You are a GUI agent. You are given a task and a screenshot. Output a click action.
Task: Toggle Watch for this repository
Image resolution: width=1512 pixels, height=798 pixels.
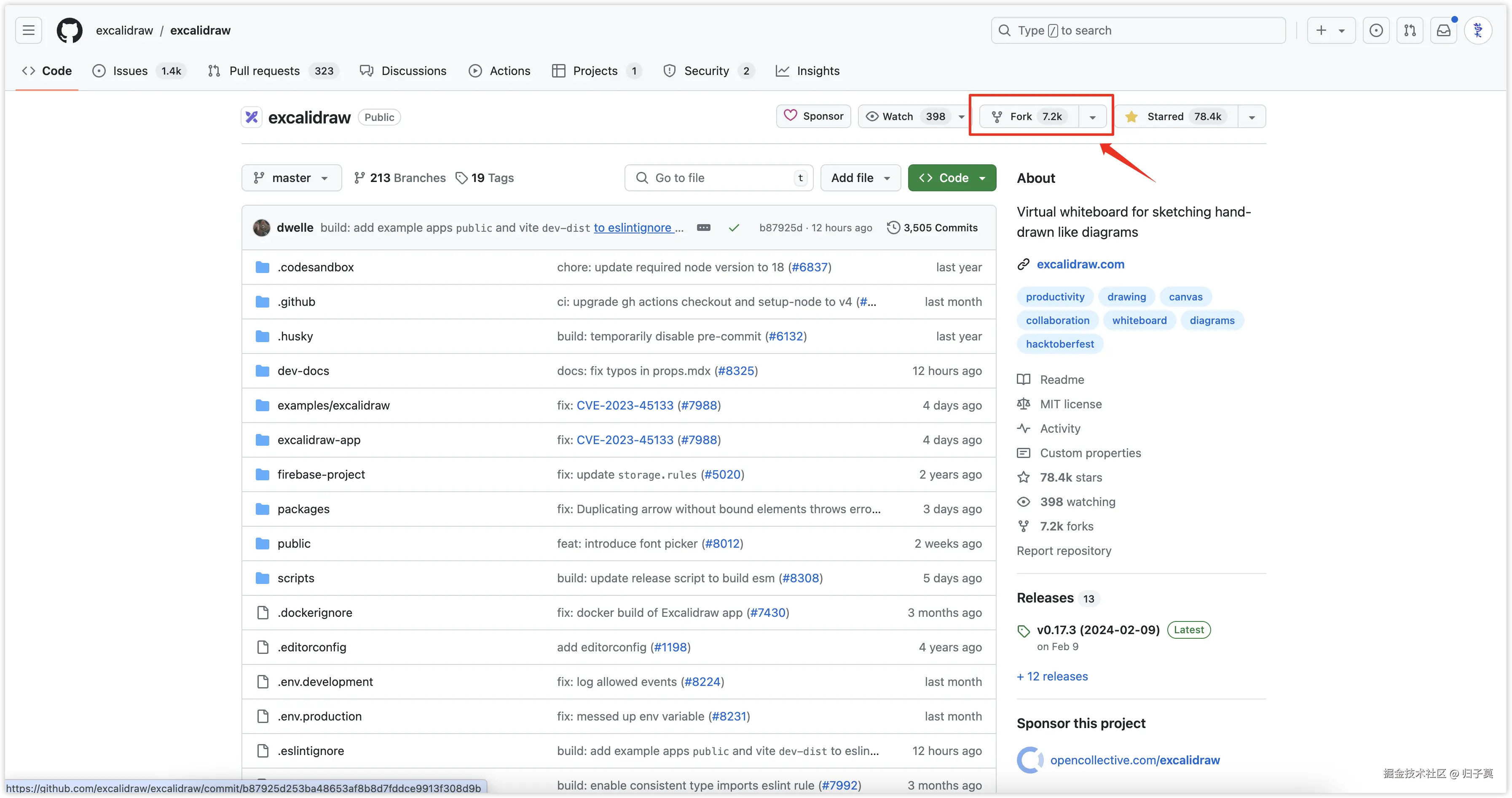898,116
